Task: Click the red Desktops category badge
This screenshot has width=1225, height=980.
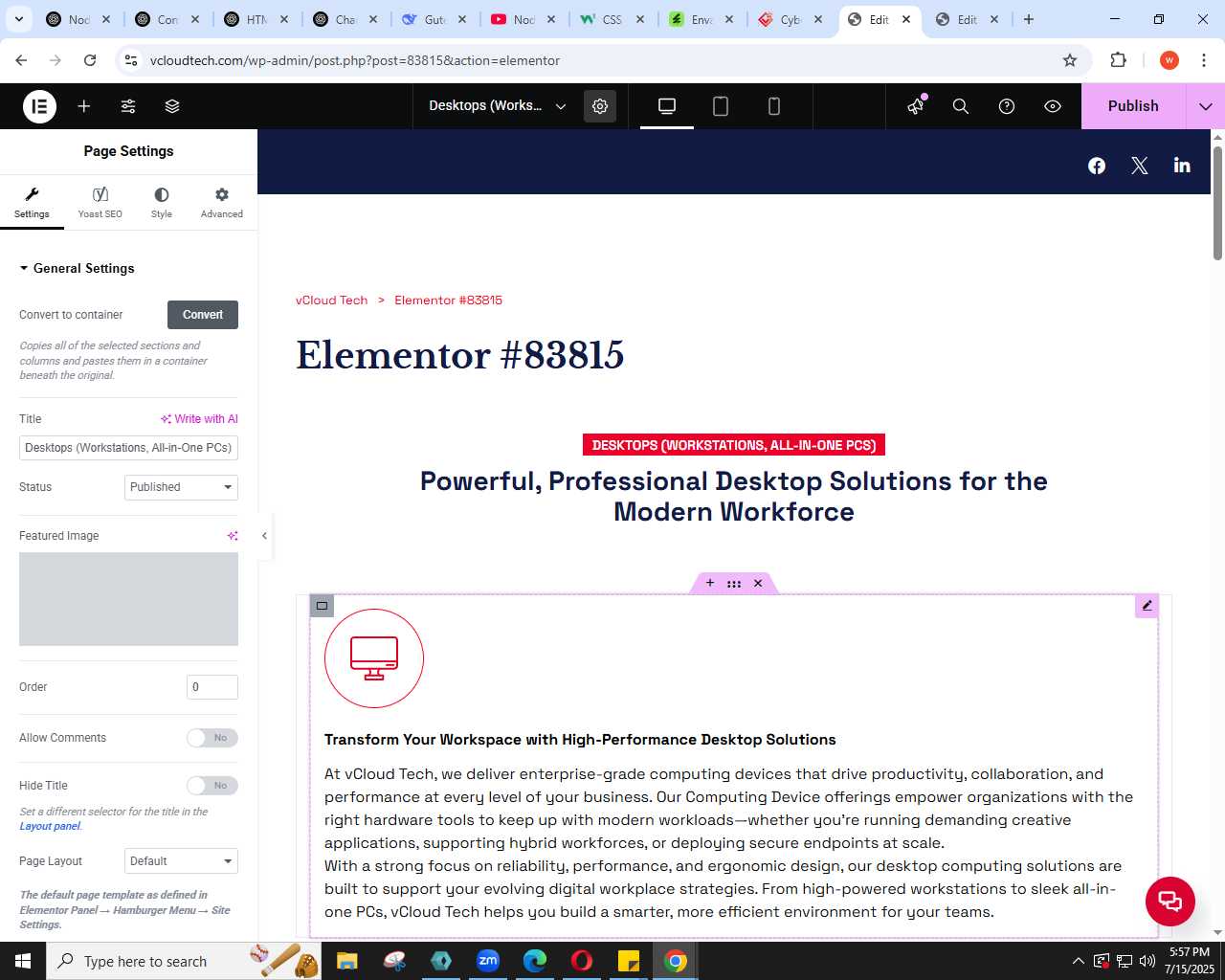Action: coord(734,445)
